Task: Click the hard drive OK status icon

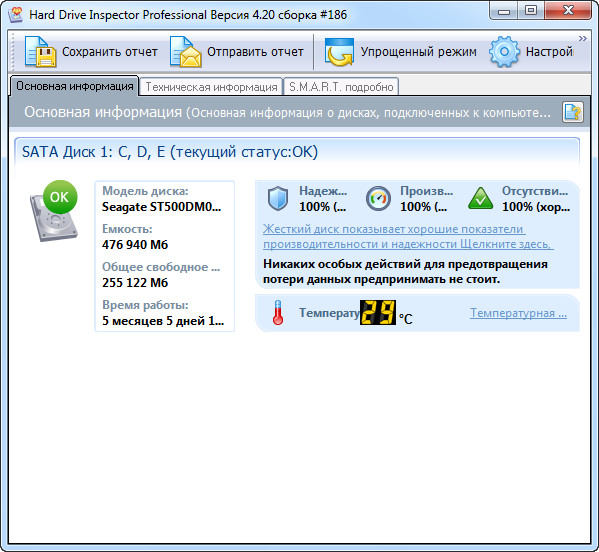Action: (54, 210)
